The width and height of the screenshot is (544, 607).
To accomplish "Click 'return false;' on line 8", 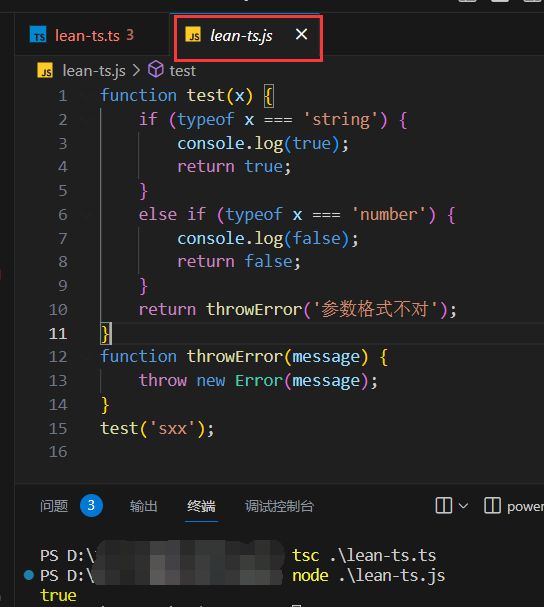I will click(x=239, y=262).
